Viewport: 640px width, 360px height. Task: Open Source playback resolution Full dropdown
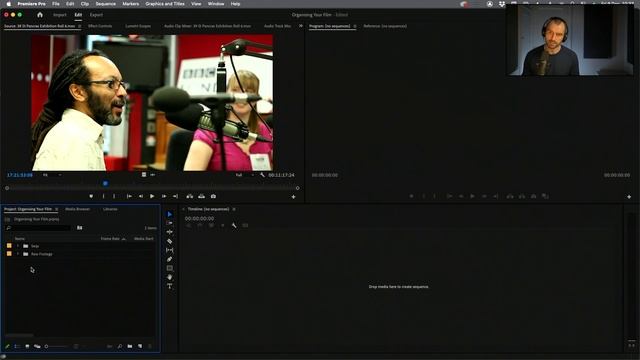click(x=245, y=175)
